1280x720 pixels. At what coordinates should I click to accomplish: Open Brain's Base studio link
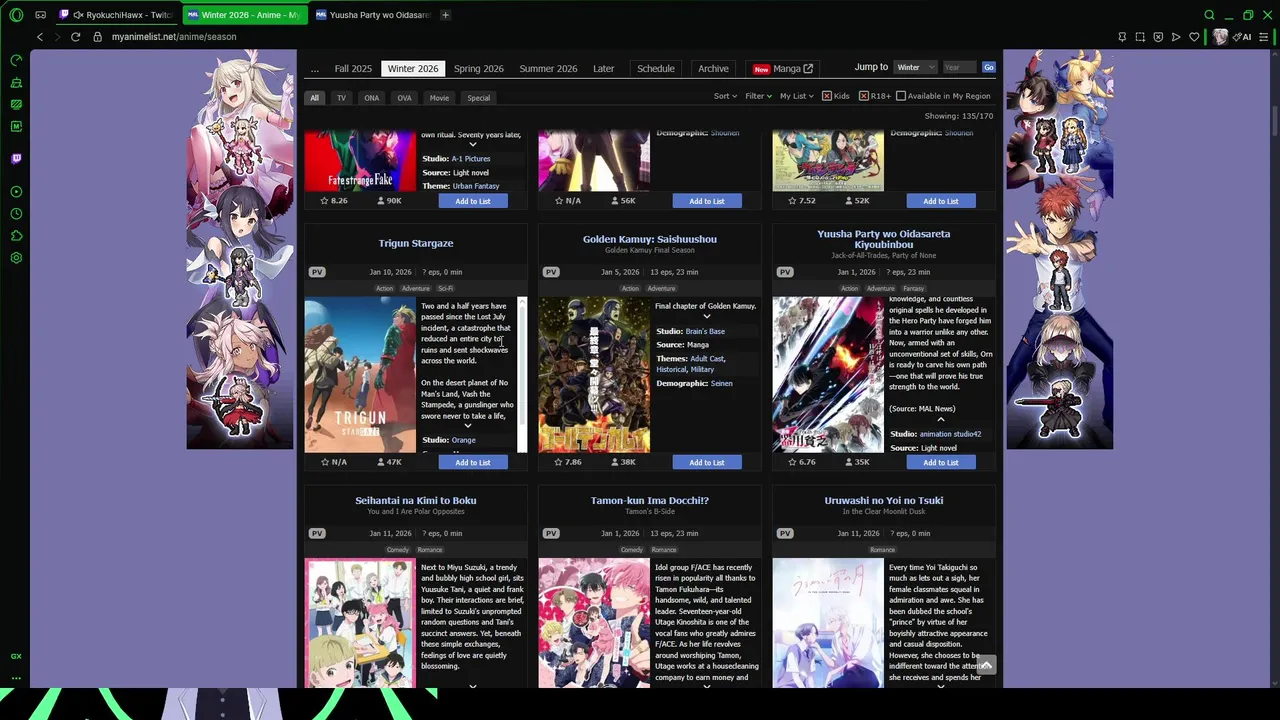pos(705,331)
